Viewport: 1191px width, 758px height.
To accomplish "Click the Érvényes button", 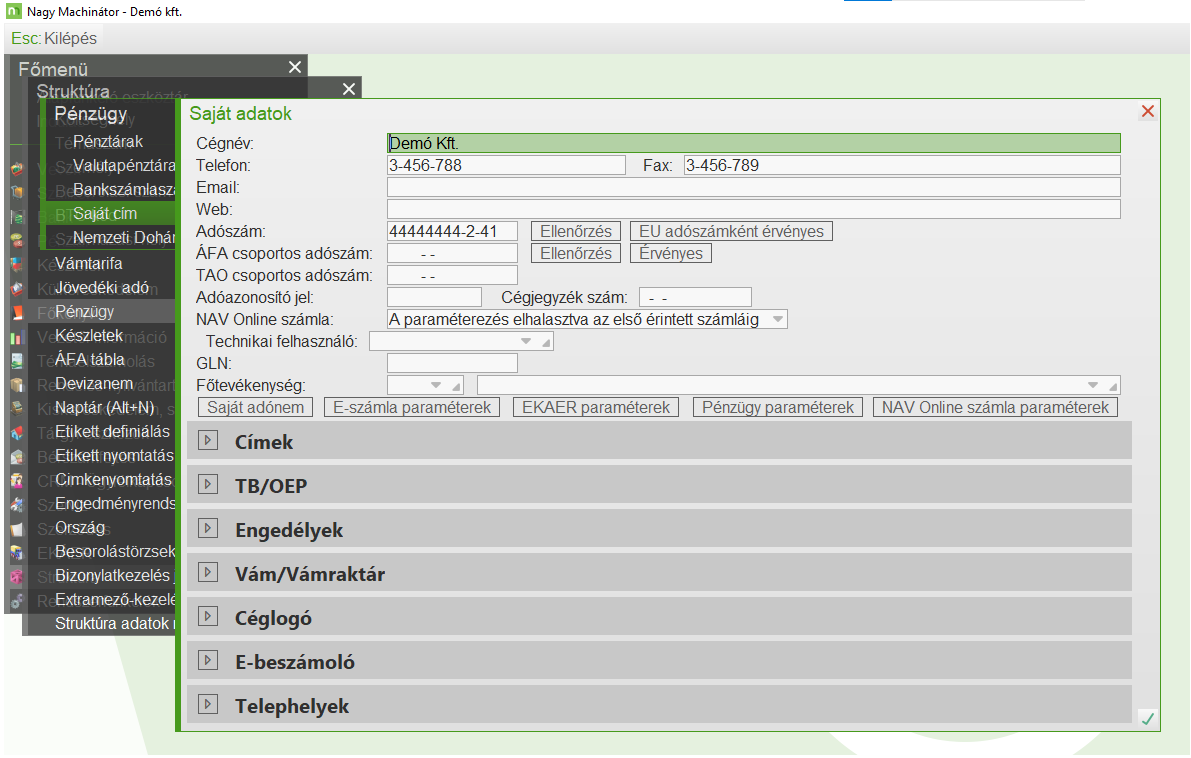I will coord(671,254).
